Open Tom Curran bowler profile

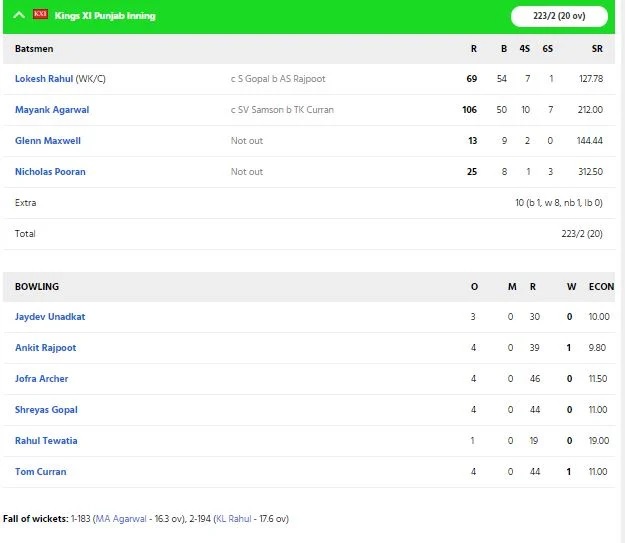pos(41,472)
